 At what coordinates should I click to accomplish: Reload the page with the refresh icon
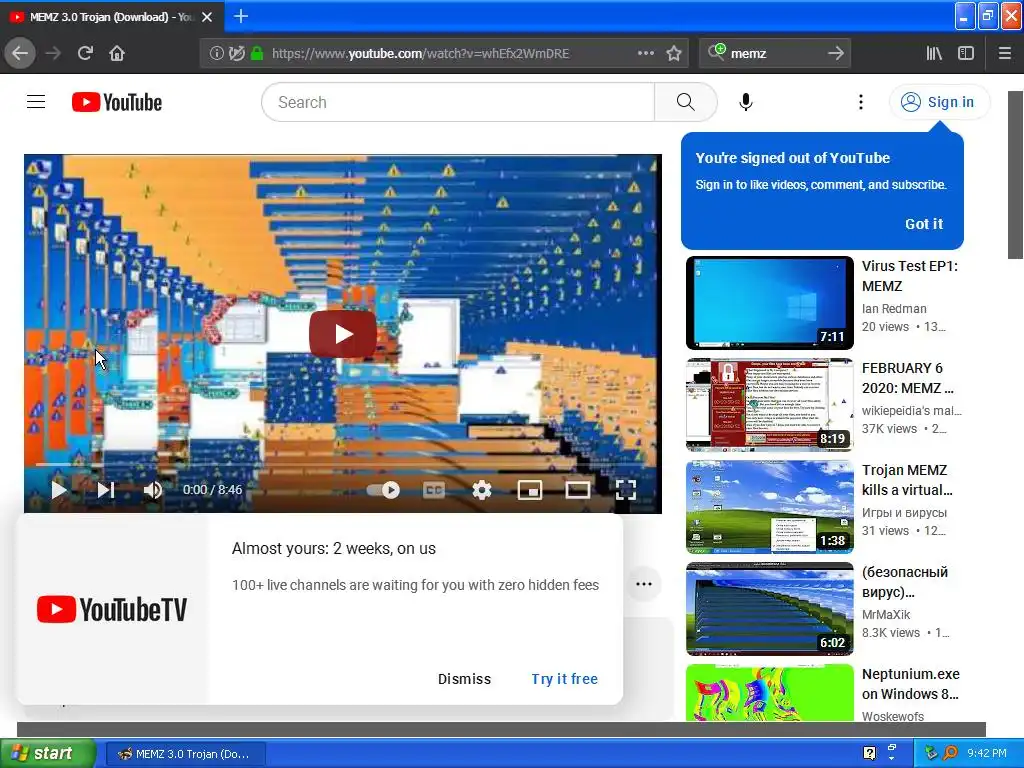pyautogui.click(x=85, y=53)
